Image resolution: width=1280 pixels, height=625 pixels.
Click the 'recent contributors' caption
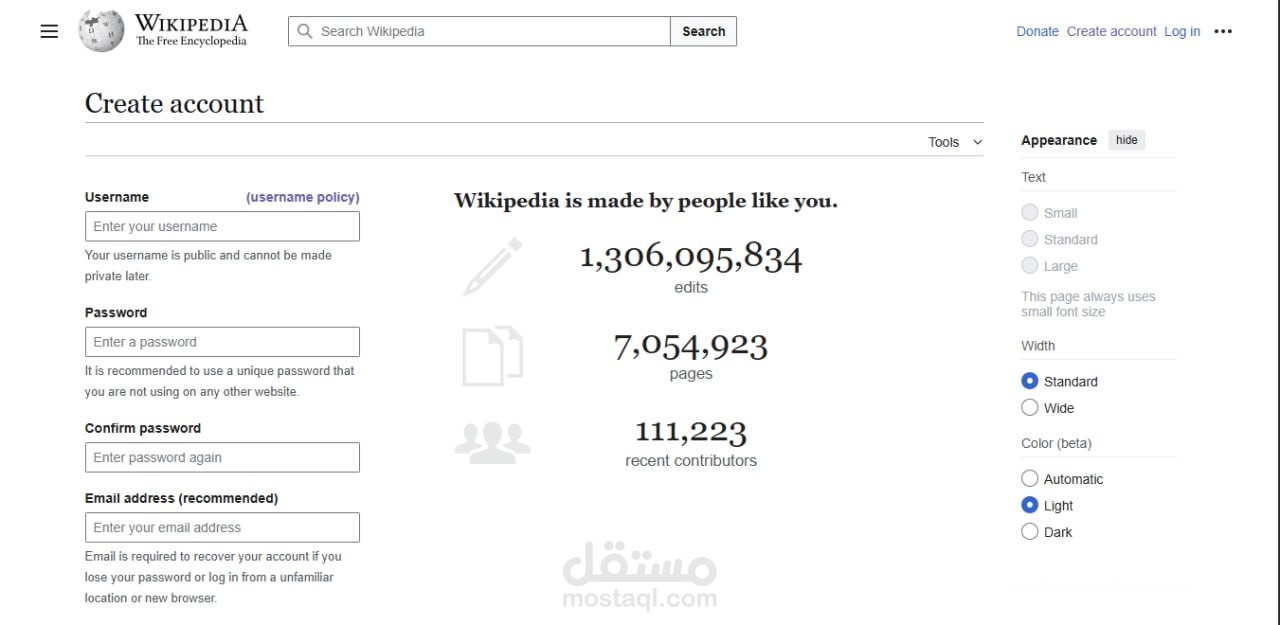tap(691, 461)
